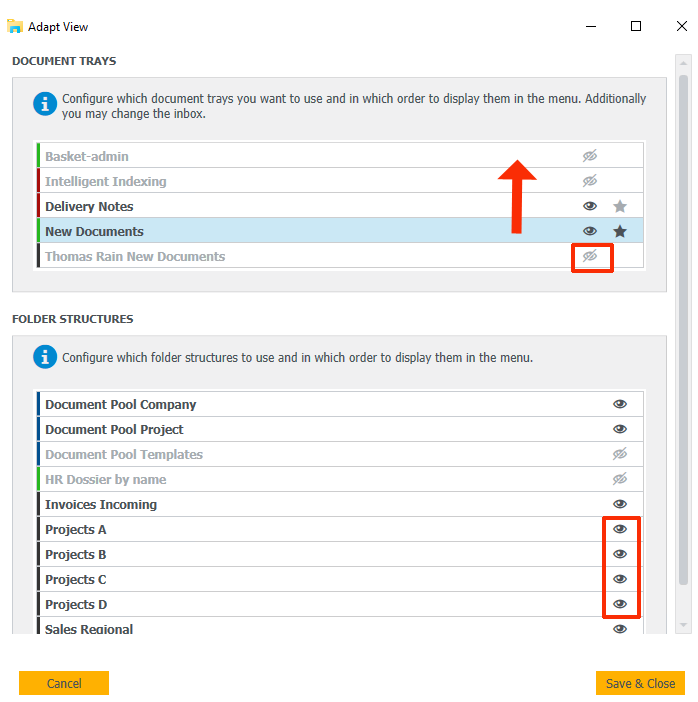This screenshot has height=702, width=698.
Task: Hide the Projects A folder structure
Action: (620, 529)
